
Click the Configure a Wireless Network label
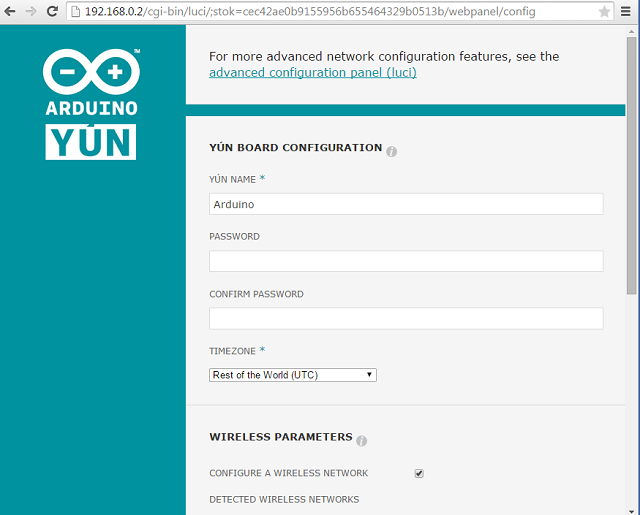289,473
